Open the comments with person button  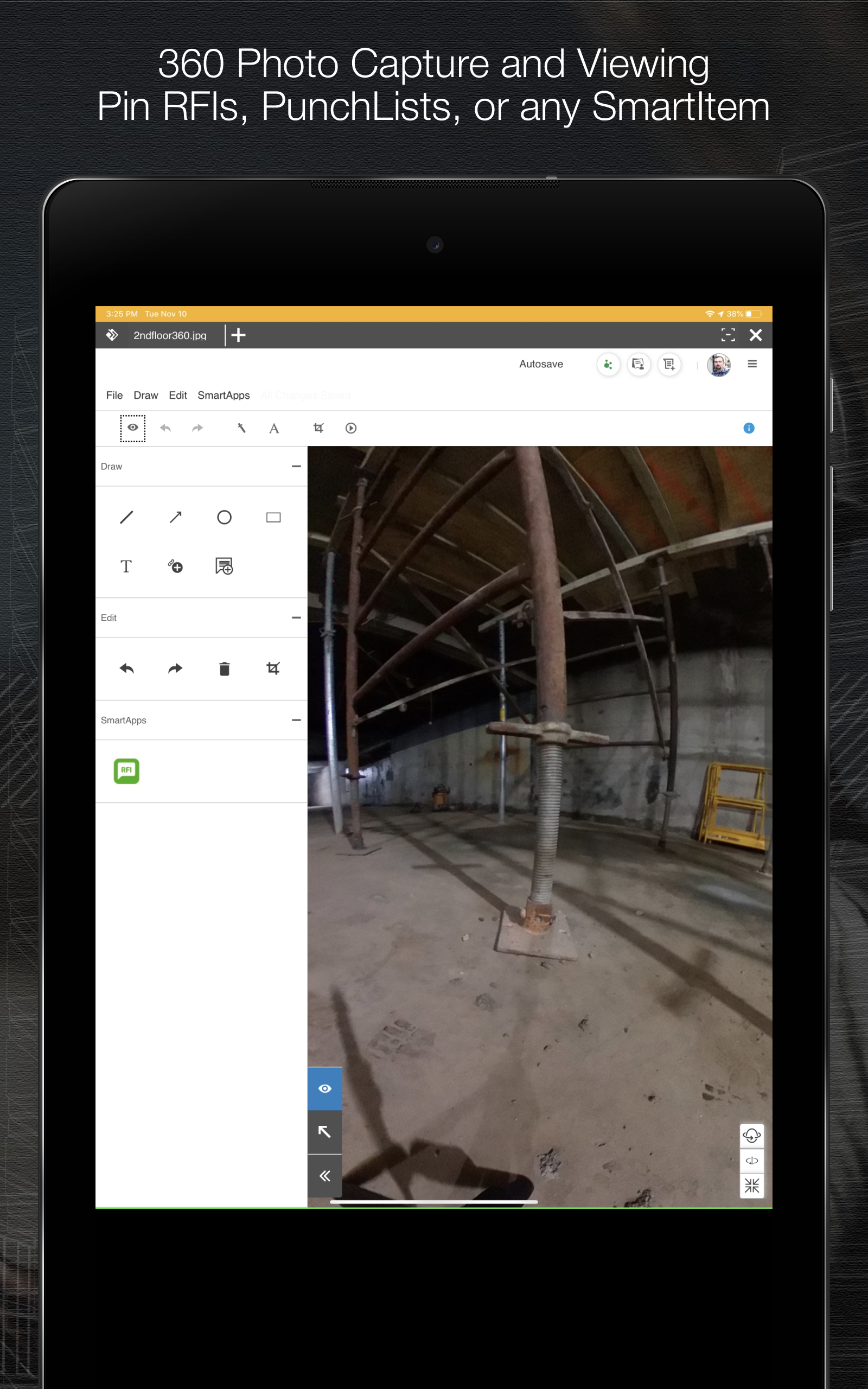pyautogui.click(x=639, y=365)
